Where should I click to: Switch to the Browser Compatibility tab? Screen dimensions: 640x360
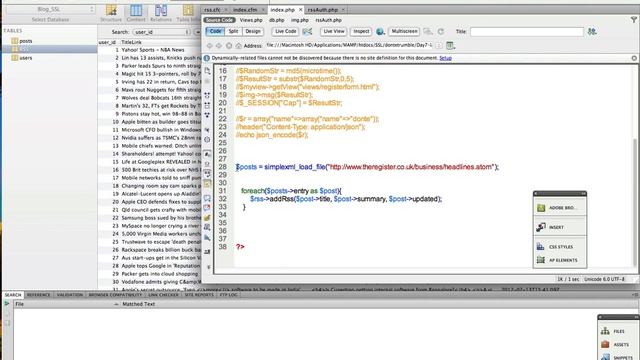[116, 295]
